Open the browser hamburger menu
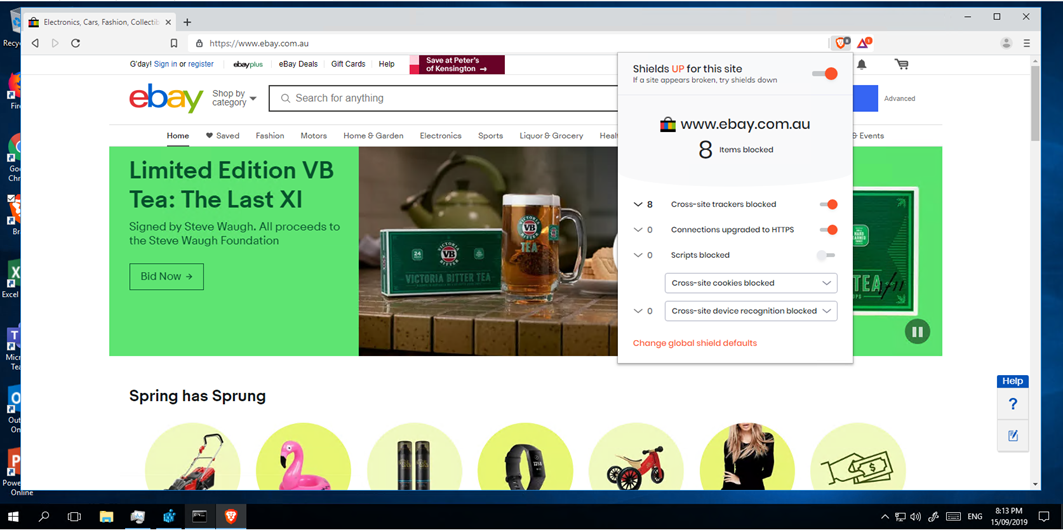1063x530 pixels. pyautogui.click(x=1026, y=43)
